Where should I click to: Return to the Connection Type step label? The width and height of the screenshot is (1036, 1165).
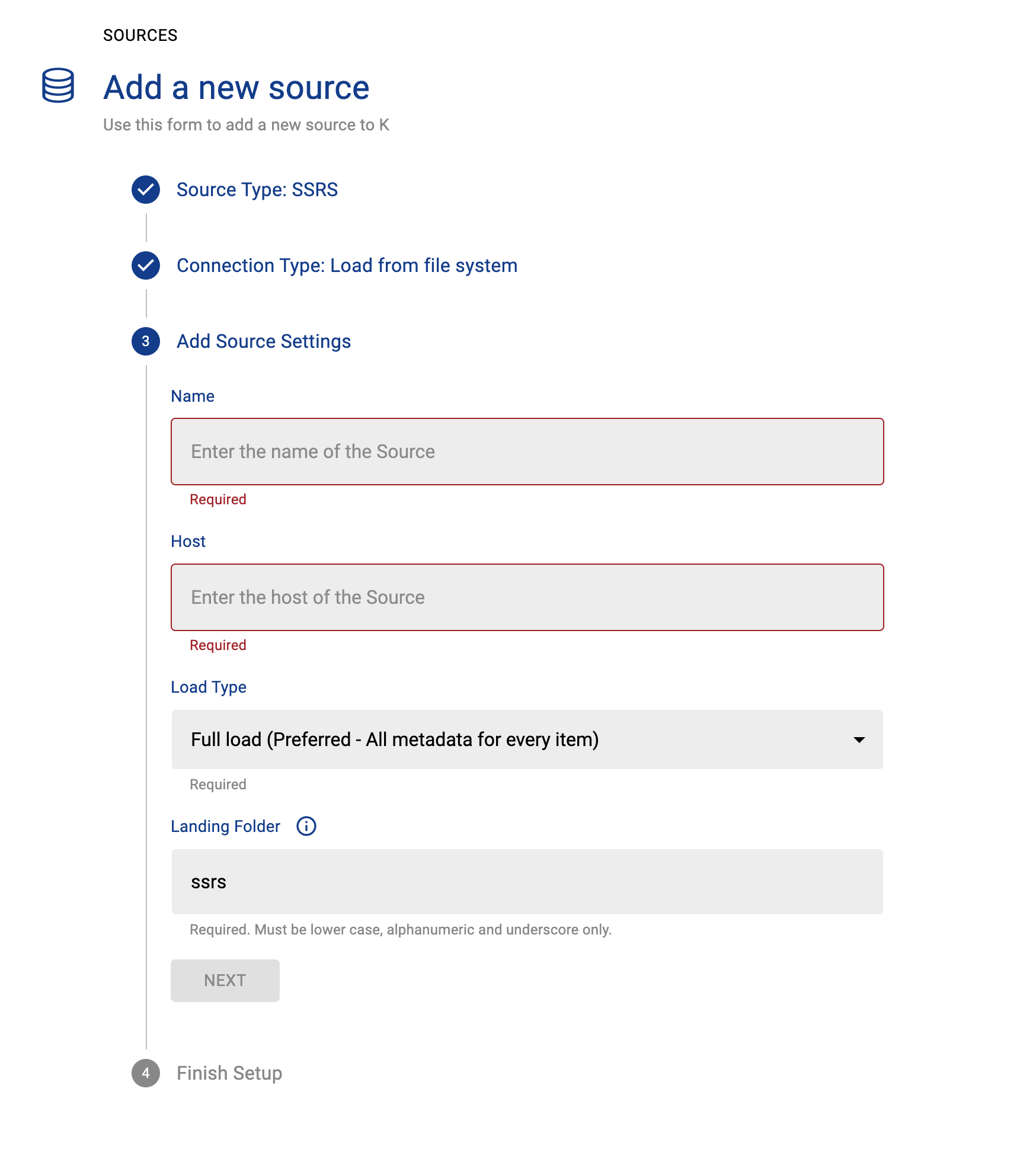[347, 265]
